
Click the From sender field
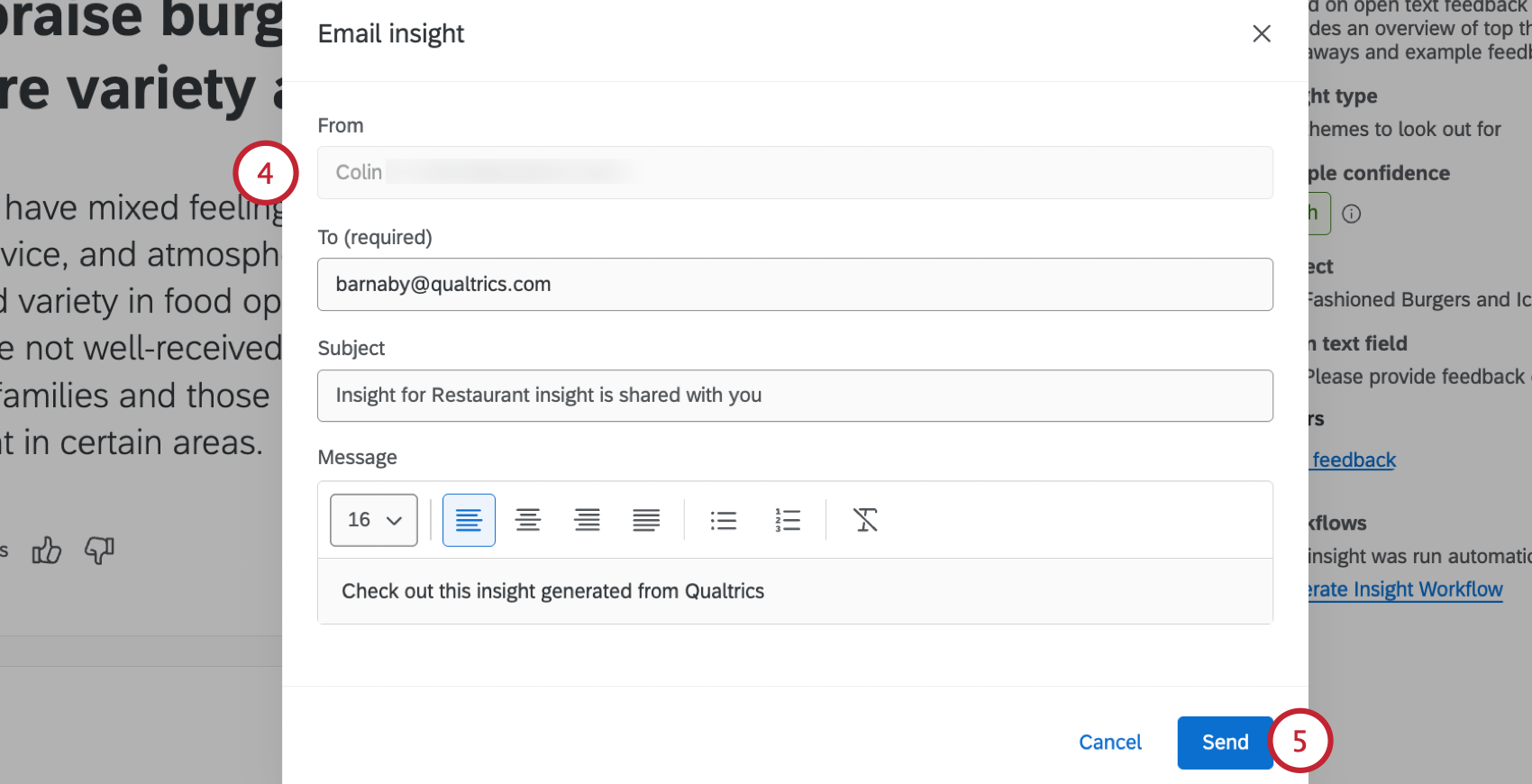(794, 172)
